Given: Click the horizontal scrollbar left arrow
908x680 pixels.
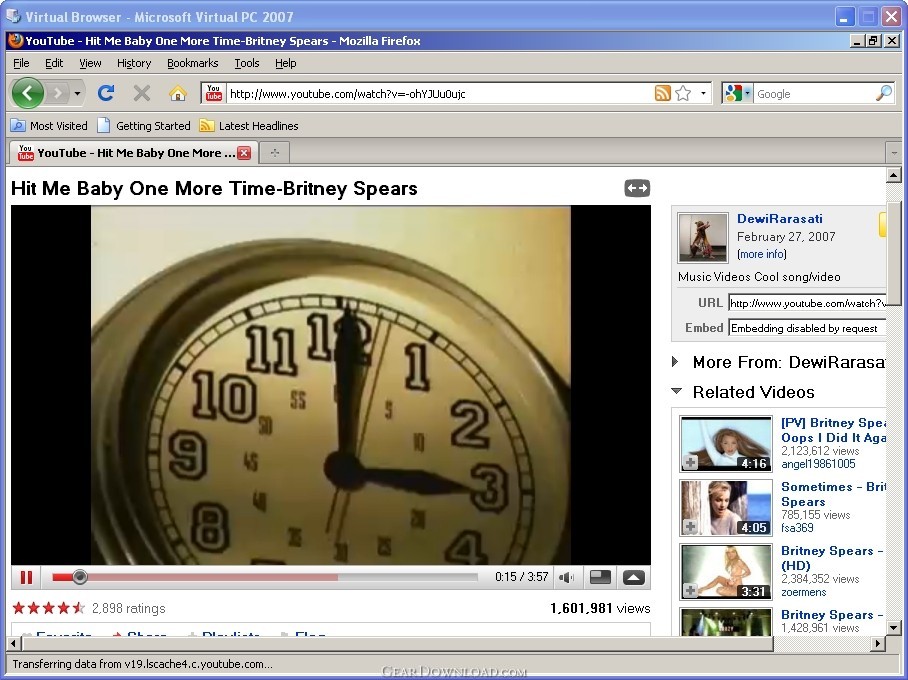Looking at the screenshot, I should 14,643.
